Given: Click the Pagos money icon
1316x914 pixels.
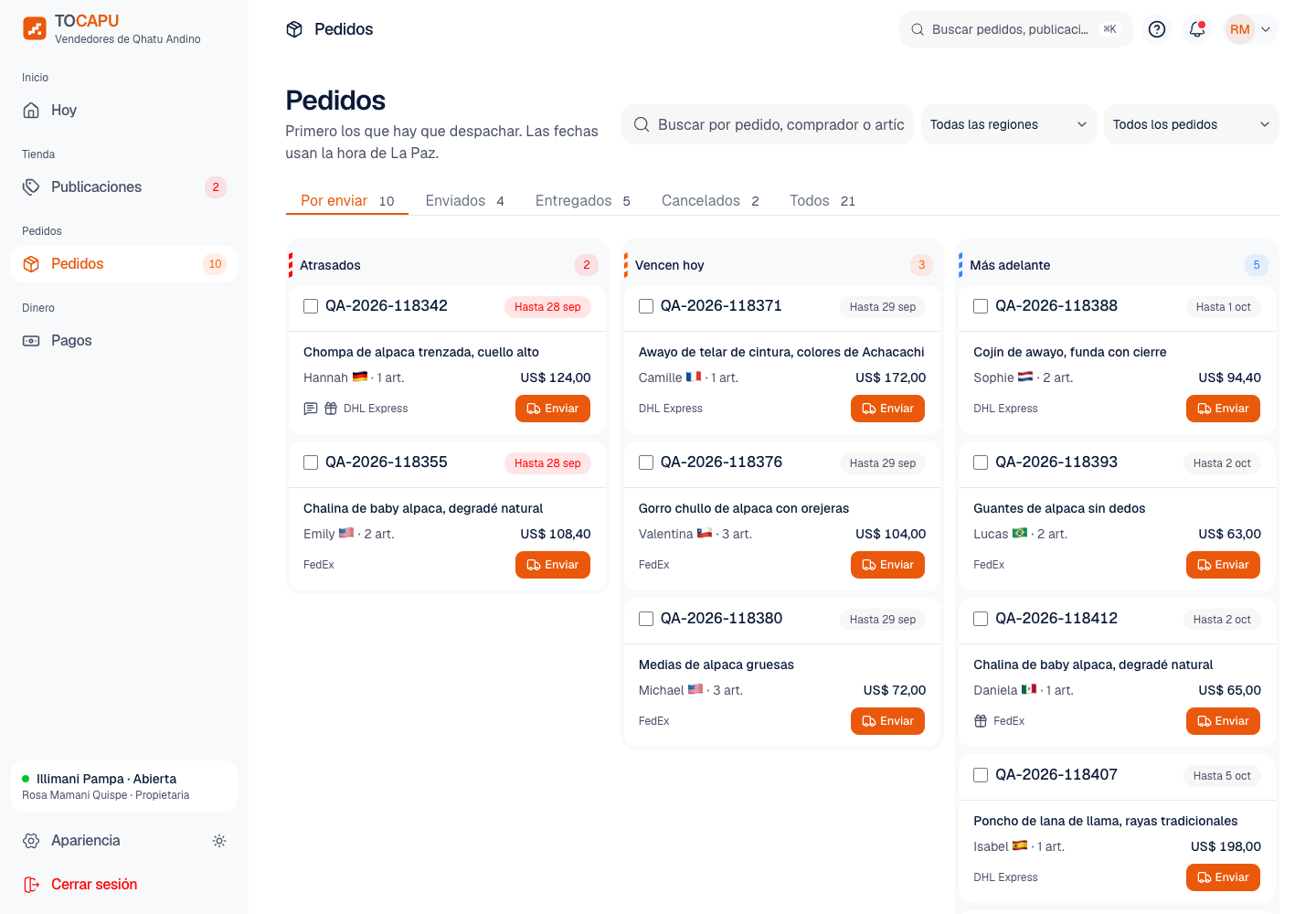Looking at the screenshot, I should (31, 341).
